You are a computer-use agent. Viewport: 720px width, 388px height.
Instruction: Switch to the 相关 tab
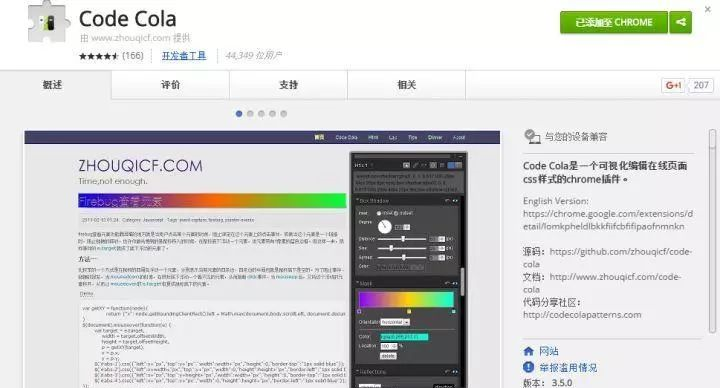tap(406, 85)
